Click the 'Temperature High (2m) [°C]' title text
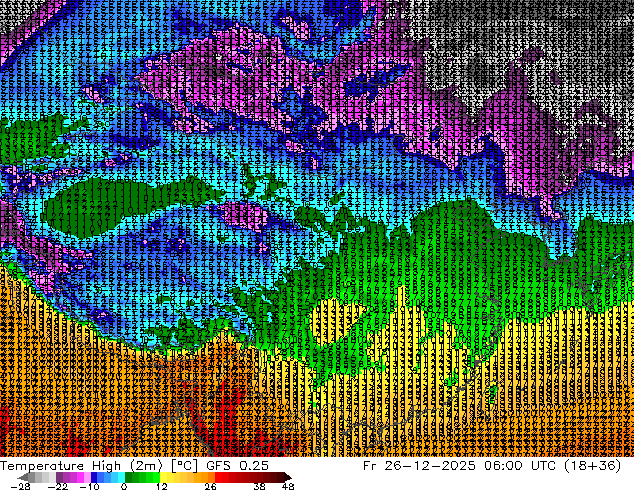 point(99,466)
